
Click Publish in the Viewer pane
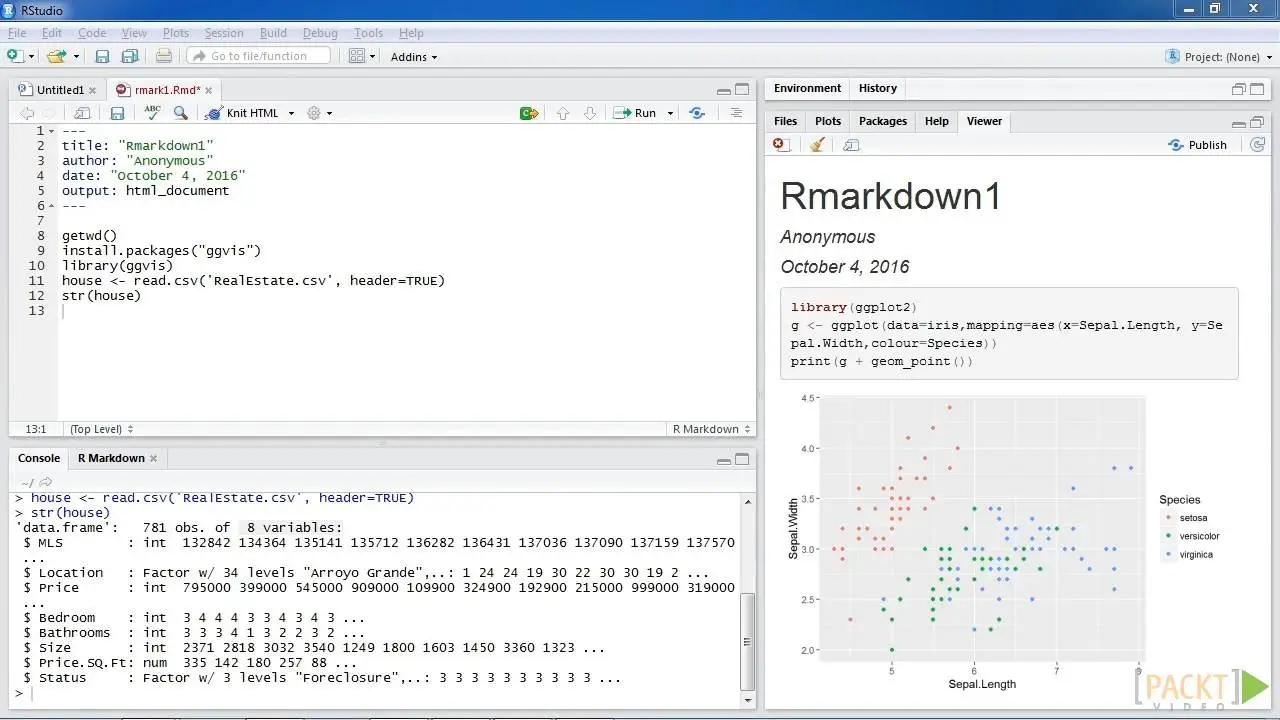pos(1198,145)
